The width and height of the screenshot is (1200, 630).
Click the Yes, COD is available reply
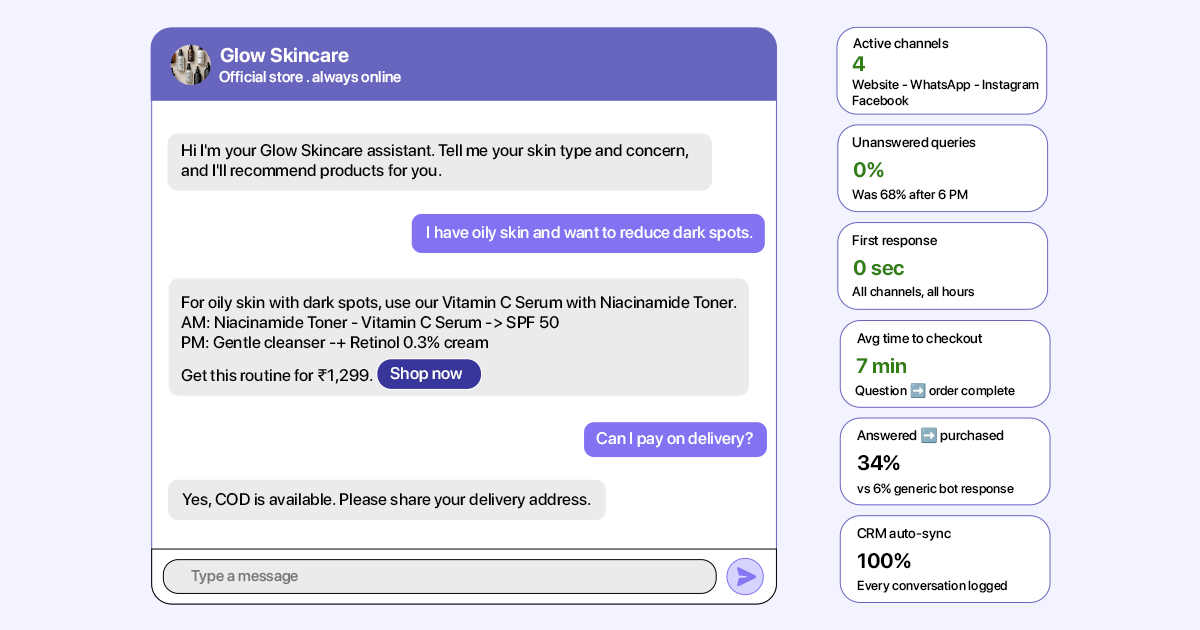[387, 499]
